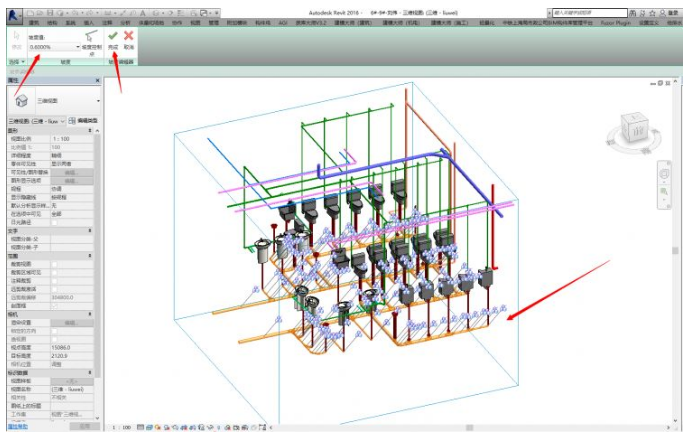Close the Properties panel
This screenshot has width=690, height=440.
tap(97, 80)
